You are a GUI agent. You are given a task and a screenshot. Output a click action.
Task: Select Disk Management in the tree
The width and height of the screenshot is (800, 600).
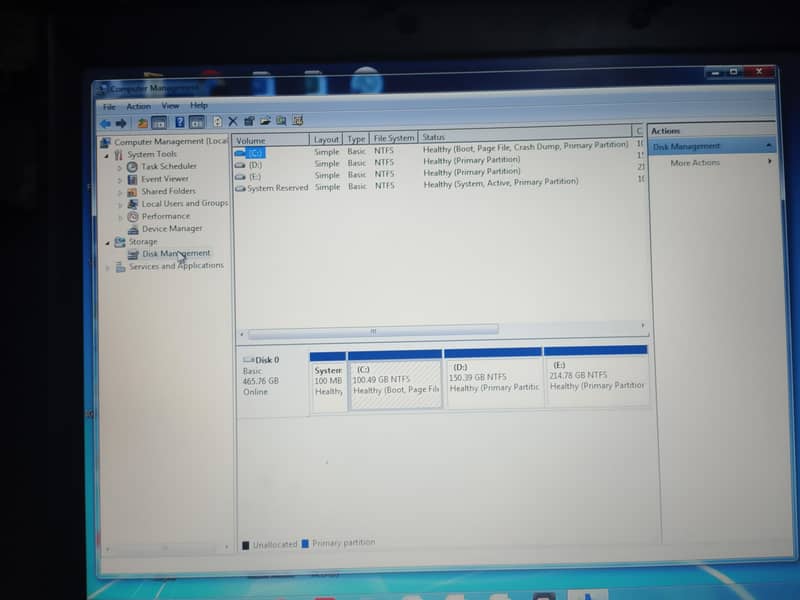coord(175,253)
